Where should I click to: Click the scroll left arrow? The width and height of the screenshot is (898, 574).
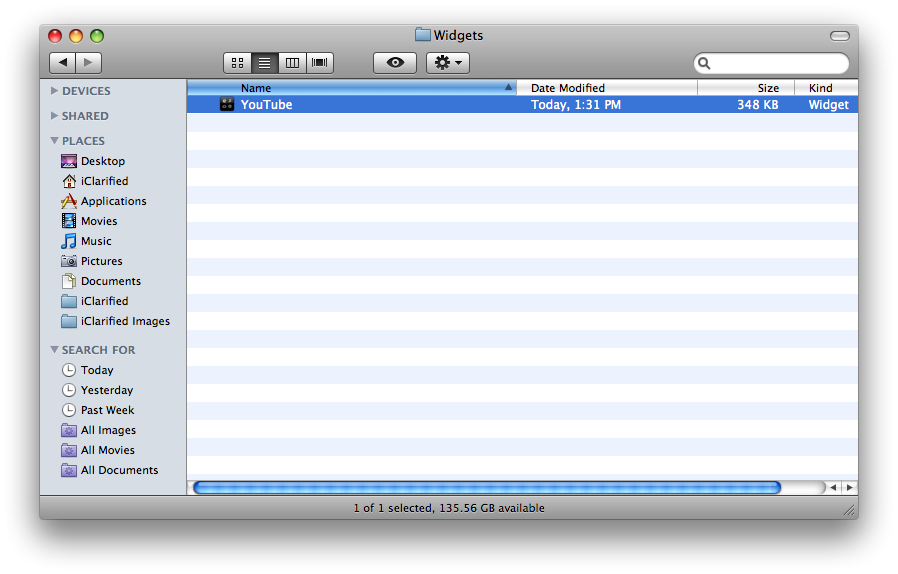(x=833, y=487)
